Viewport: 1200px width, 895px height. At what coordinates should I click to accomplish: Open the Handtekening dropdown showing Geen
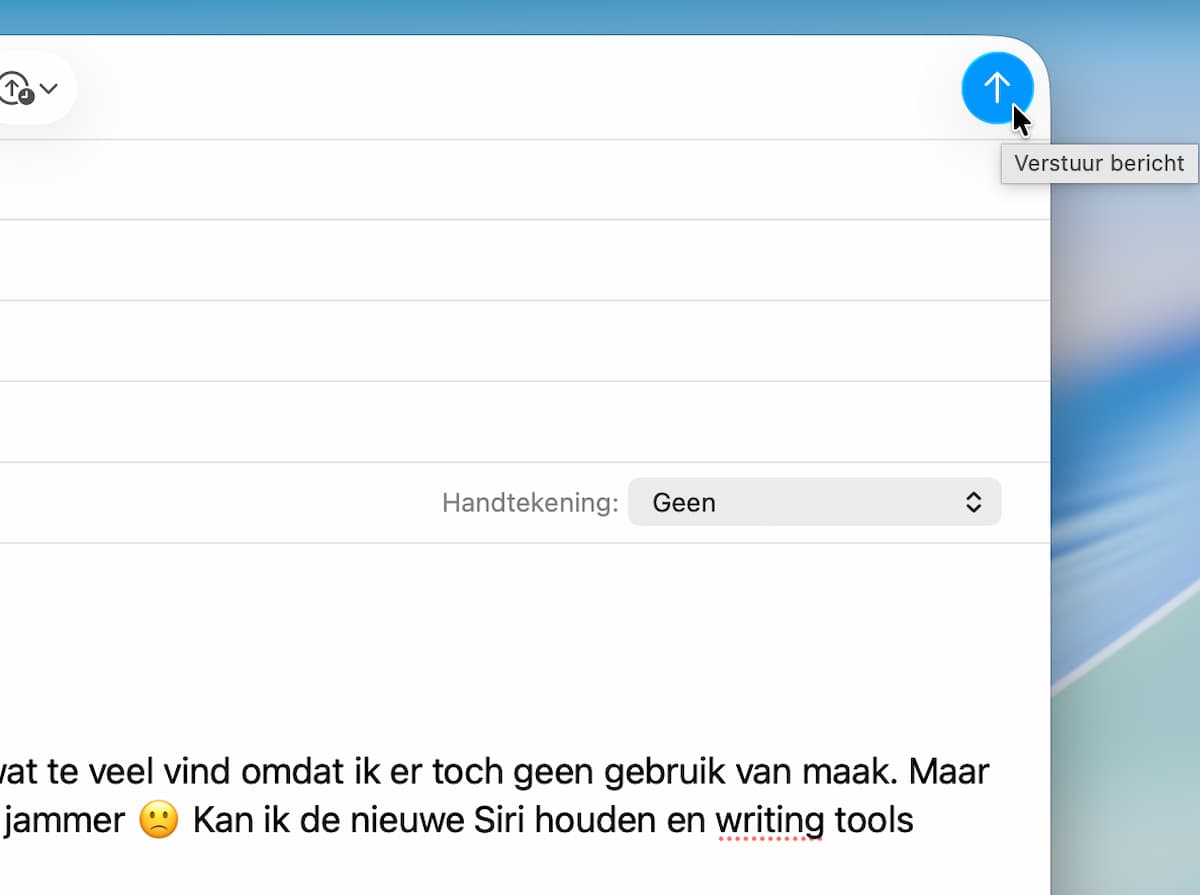tap(813, 502)
